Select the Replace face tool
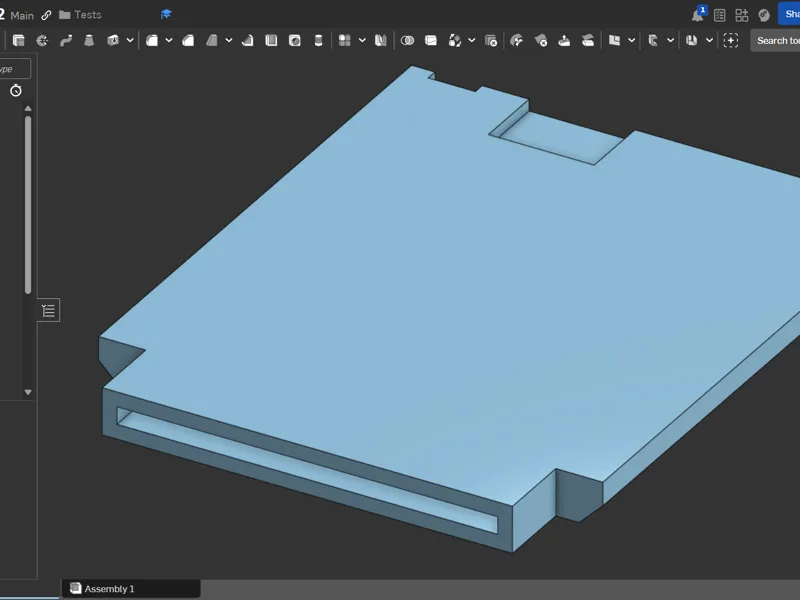The height and width of the screenshot is (600, 800). point(587,40)
